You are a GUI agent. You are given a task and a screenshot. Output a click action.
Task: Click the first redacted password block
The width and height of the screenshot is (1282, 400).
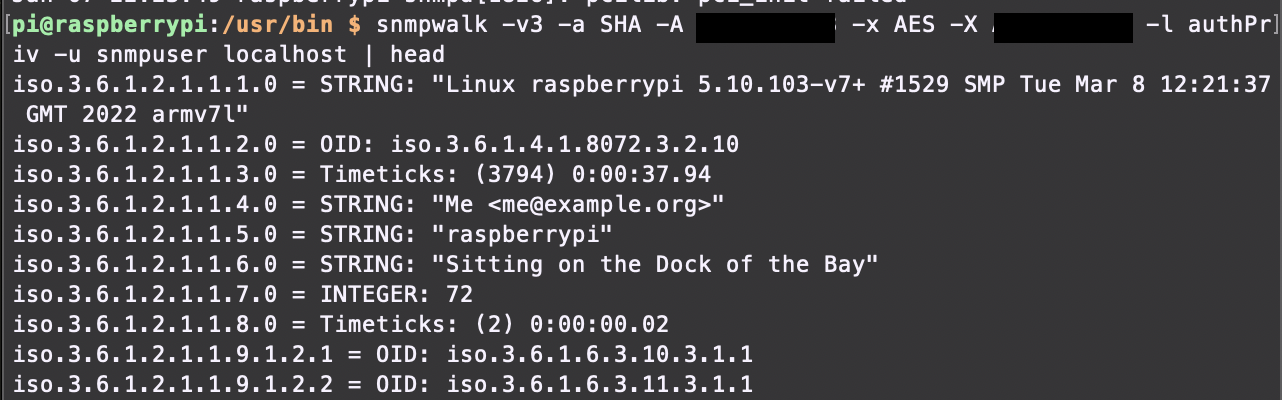pos(766,26)
